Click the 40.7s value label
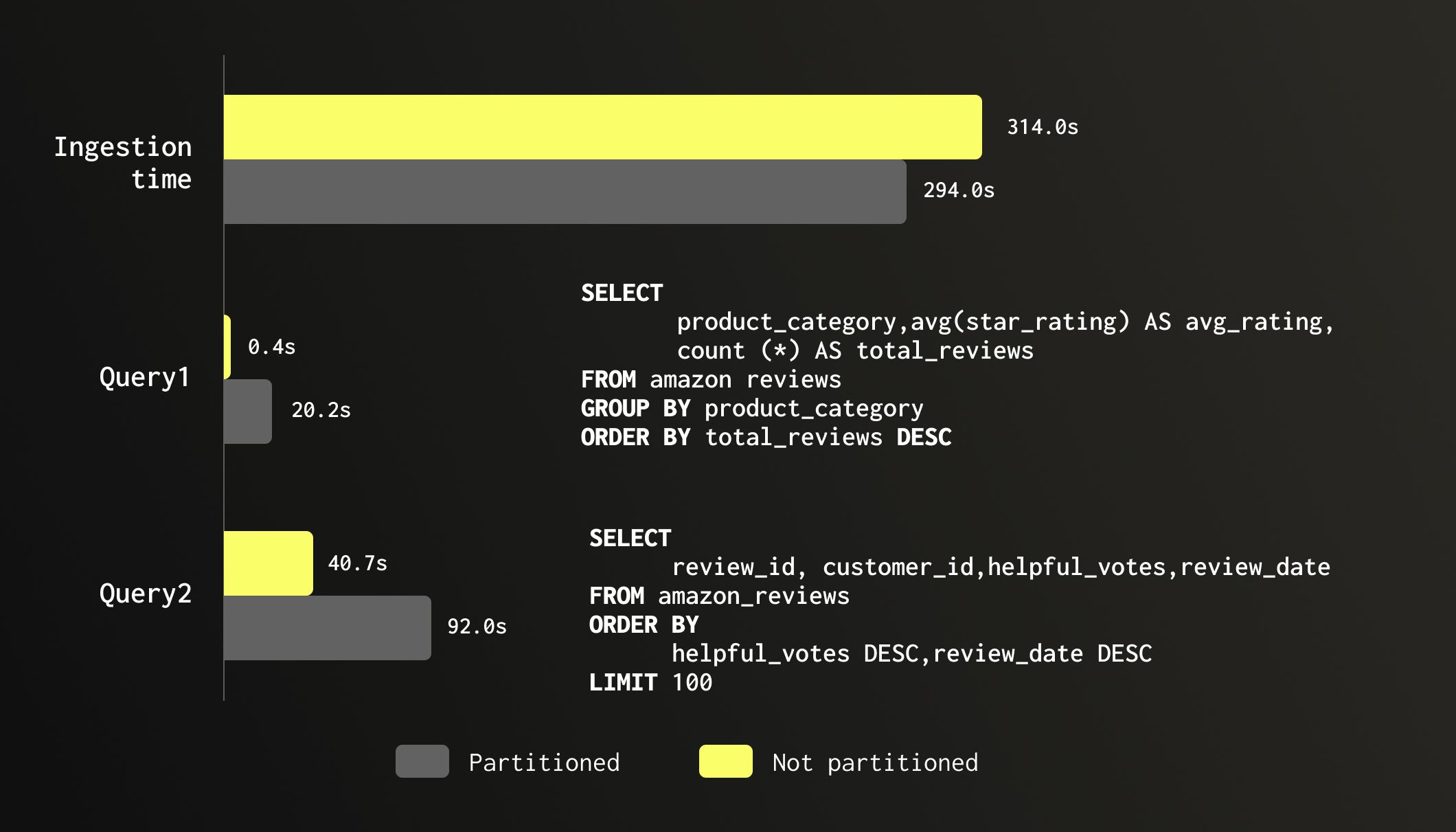 (x=357, y=563)
